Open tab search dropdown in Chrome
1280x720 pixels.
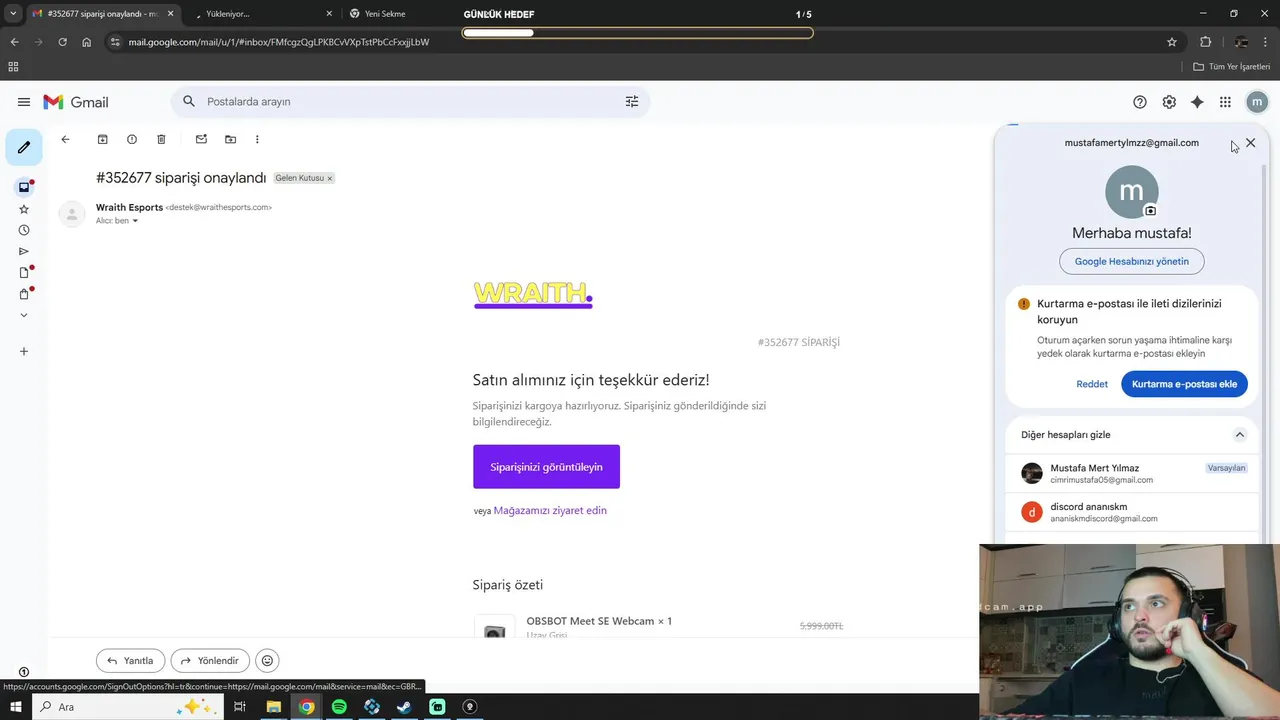coord(13,14)
